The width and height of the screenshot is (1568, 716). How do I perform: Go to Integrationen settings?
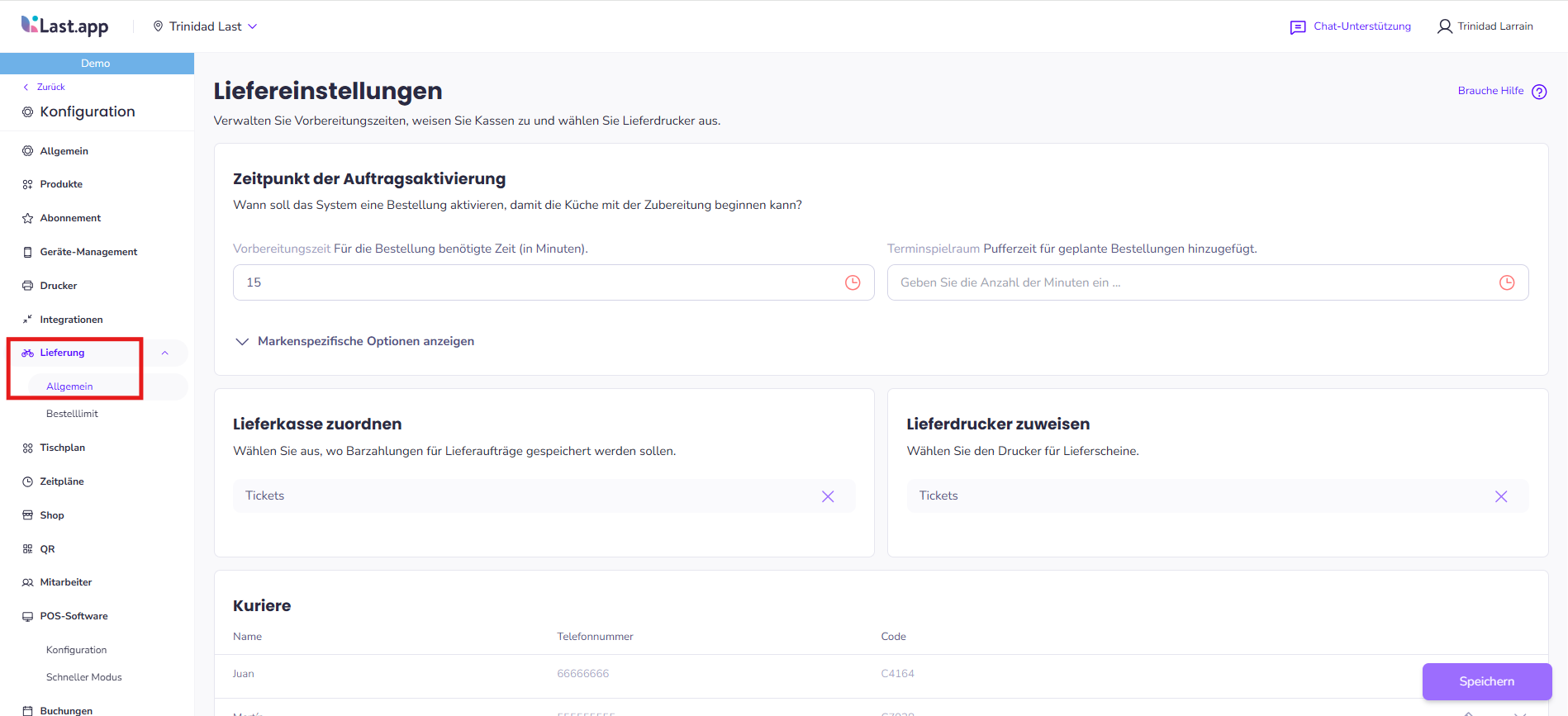[71, 320]
